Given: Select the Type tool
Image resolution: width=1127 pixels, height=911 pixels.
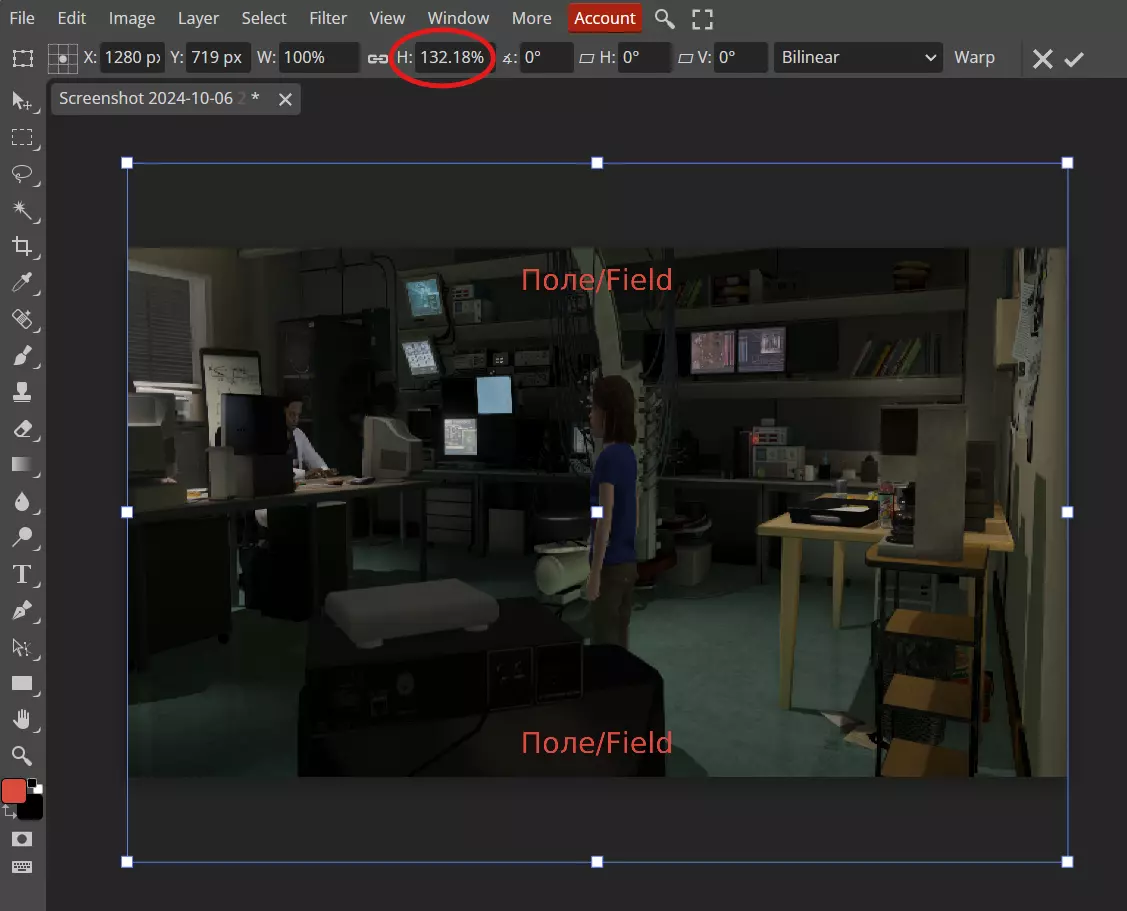Looking at the screenshot, I should click(21, 574).
